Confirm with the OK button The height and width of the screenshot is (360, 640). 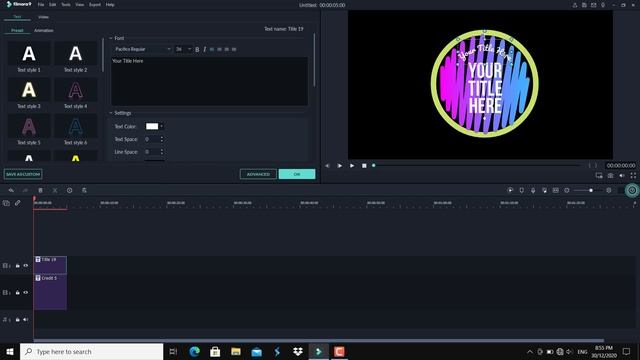pyautogui.click(x=297, y=174)
